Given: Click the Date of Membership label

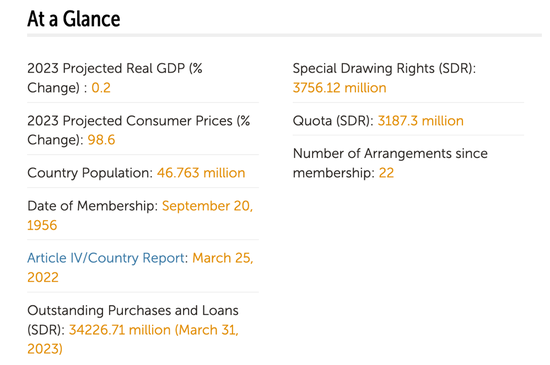Looking at the screenshot, I should pyautogui.click(x=93, y=206).
